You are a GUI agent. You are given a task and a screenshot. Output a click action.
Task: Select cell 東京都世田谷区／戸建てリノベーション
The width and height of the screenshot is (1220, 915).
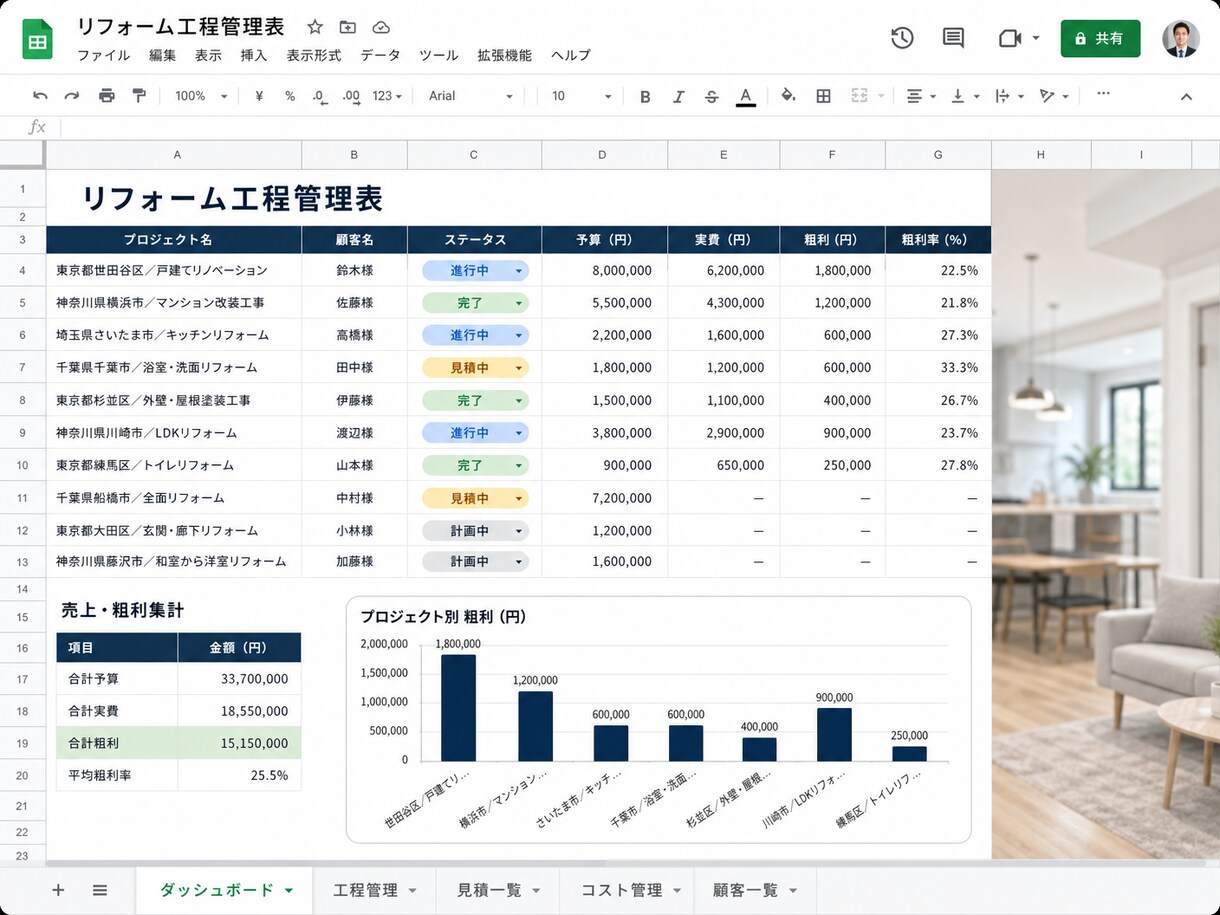174,270
